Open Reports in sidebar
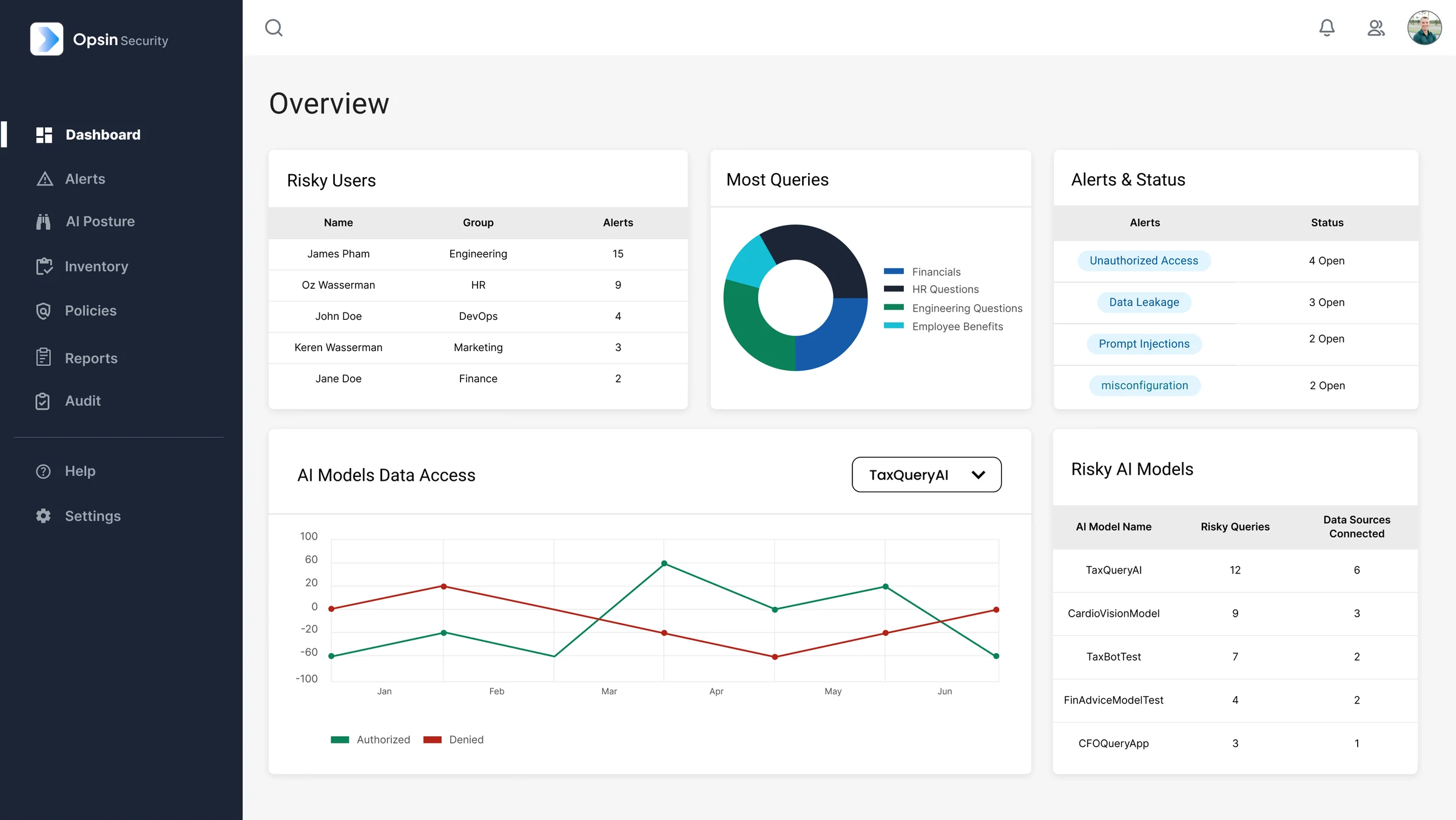The height and width of the screenshot is (820, 1456). point(91,358)
